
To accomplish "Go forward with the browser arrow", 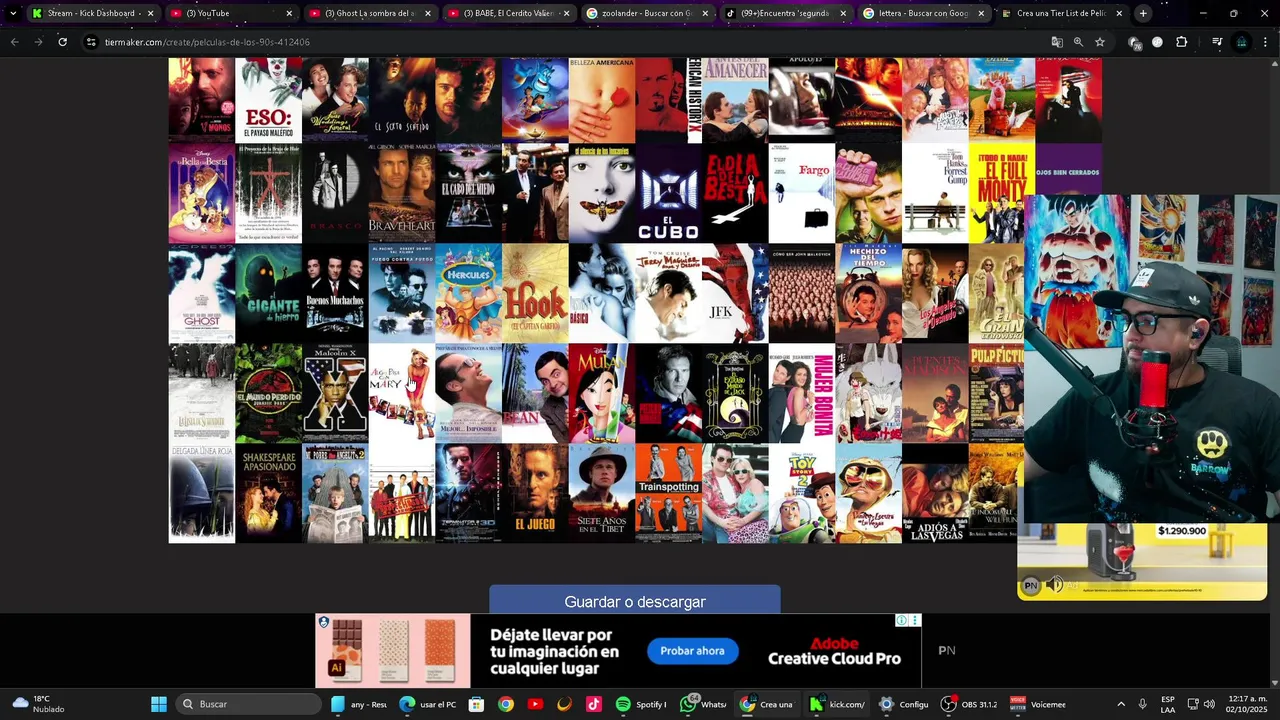I will tap(38, 42).
